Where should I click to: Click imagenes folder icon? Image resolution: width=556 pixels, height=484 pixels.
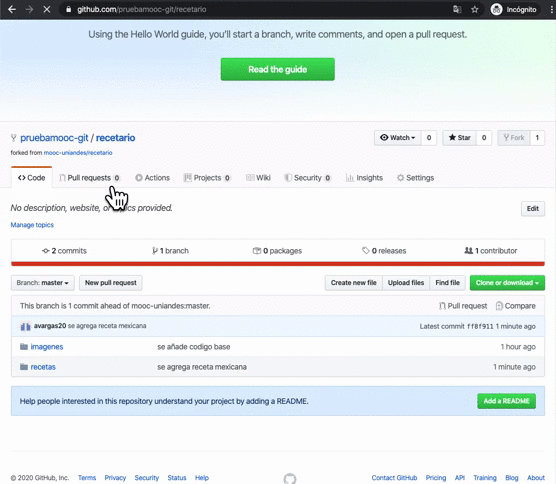(24, 346)
